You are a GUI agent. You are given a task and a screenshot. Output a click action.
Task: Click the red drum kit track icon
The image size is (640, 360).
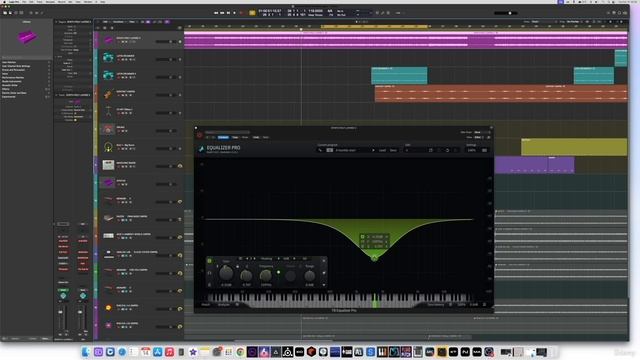(108, 129)
